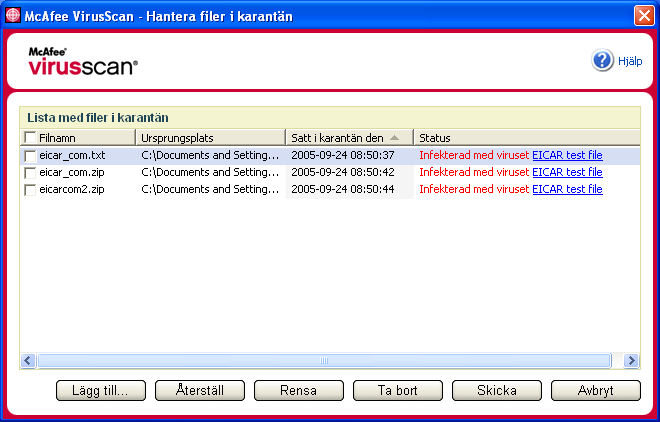Click Infekterad med viruset text for eicarcom2.zip
Viewport: 660px width, 422px height.
coord(474,189)
